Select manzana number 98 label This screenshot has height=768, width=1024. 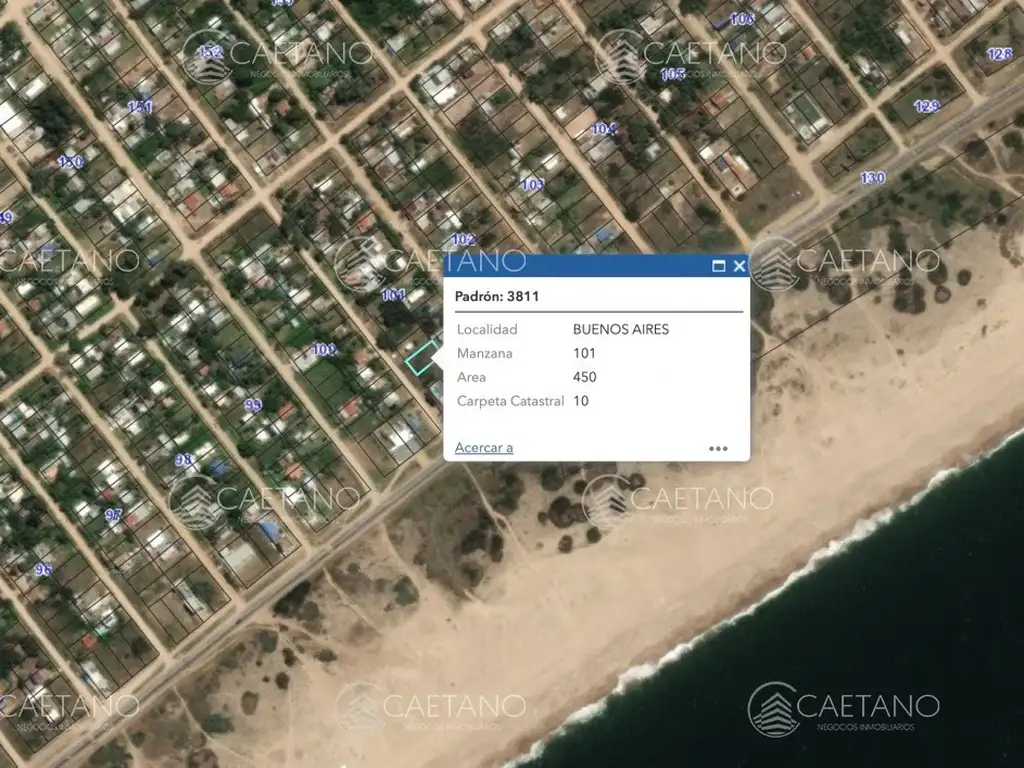tap(183, 460)
